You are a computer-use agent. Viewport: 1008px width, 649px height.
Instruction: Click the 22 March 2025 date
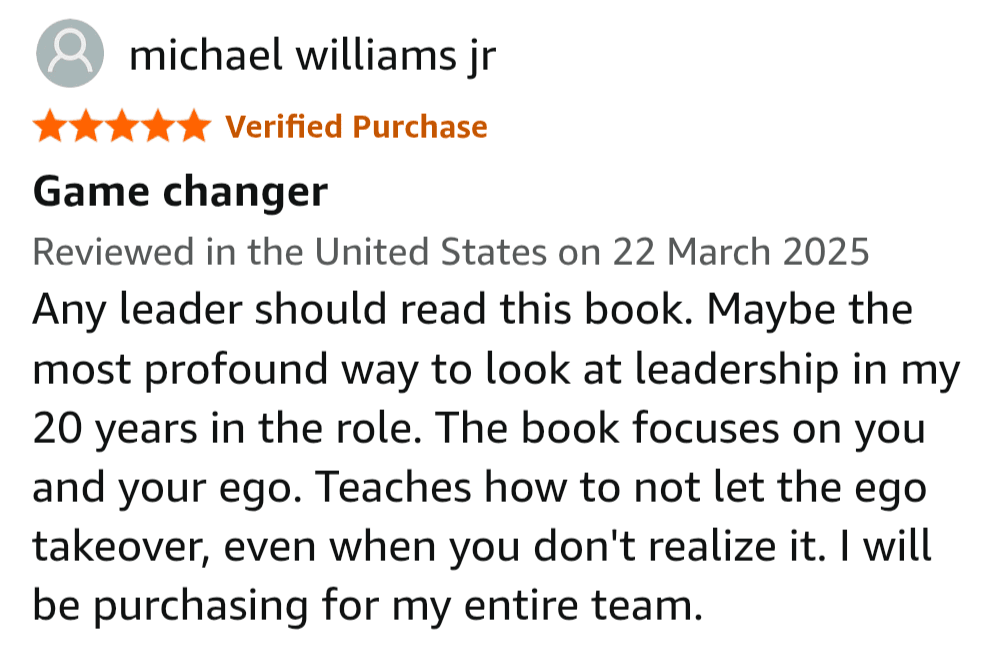coord(741,251)
